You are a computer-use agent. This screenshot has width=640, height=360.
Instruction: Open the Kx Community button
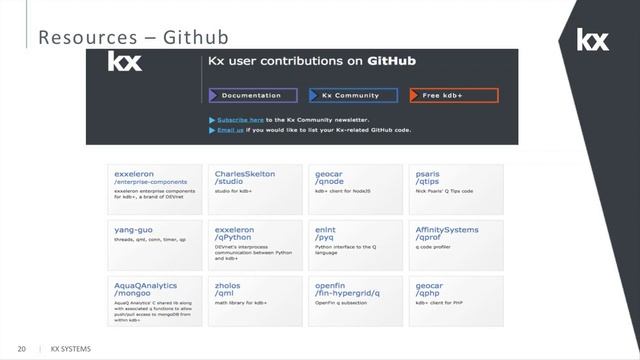(x=353, y=96)
